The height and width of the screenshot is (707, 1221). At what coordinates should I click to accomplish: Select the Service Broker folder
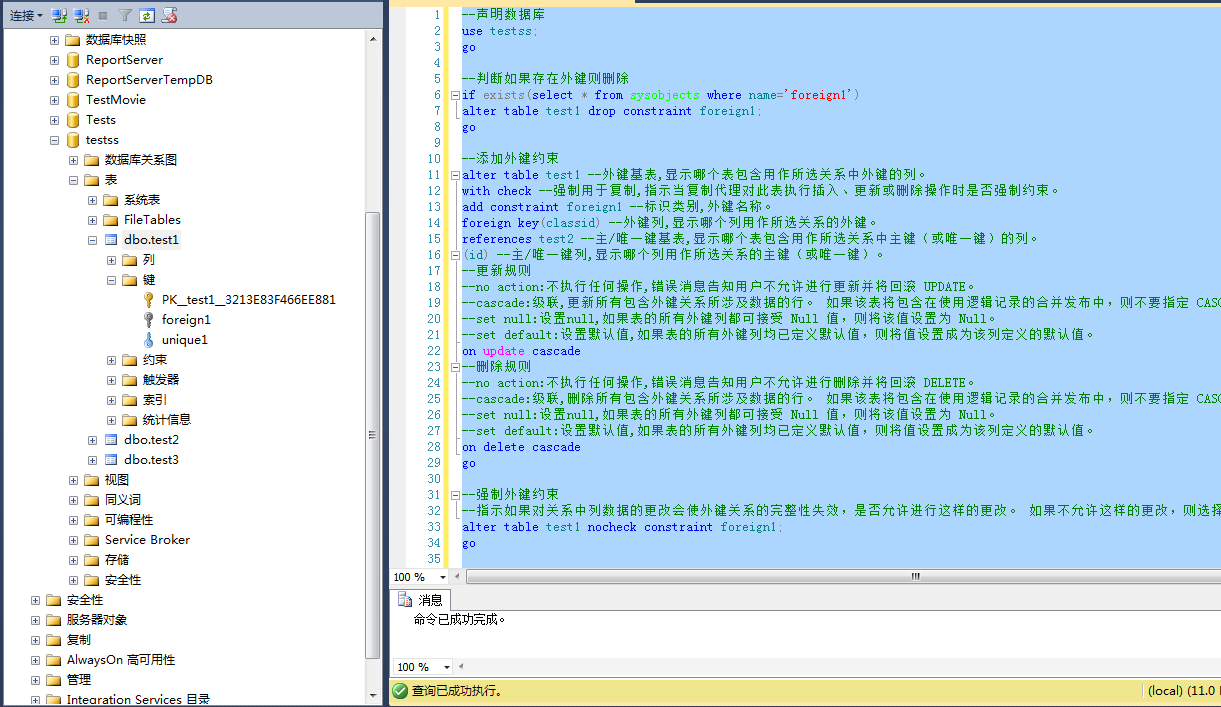tap(146, 540)
